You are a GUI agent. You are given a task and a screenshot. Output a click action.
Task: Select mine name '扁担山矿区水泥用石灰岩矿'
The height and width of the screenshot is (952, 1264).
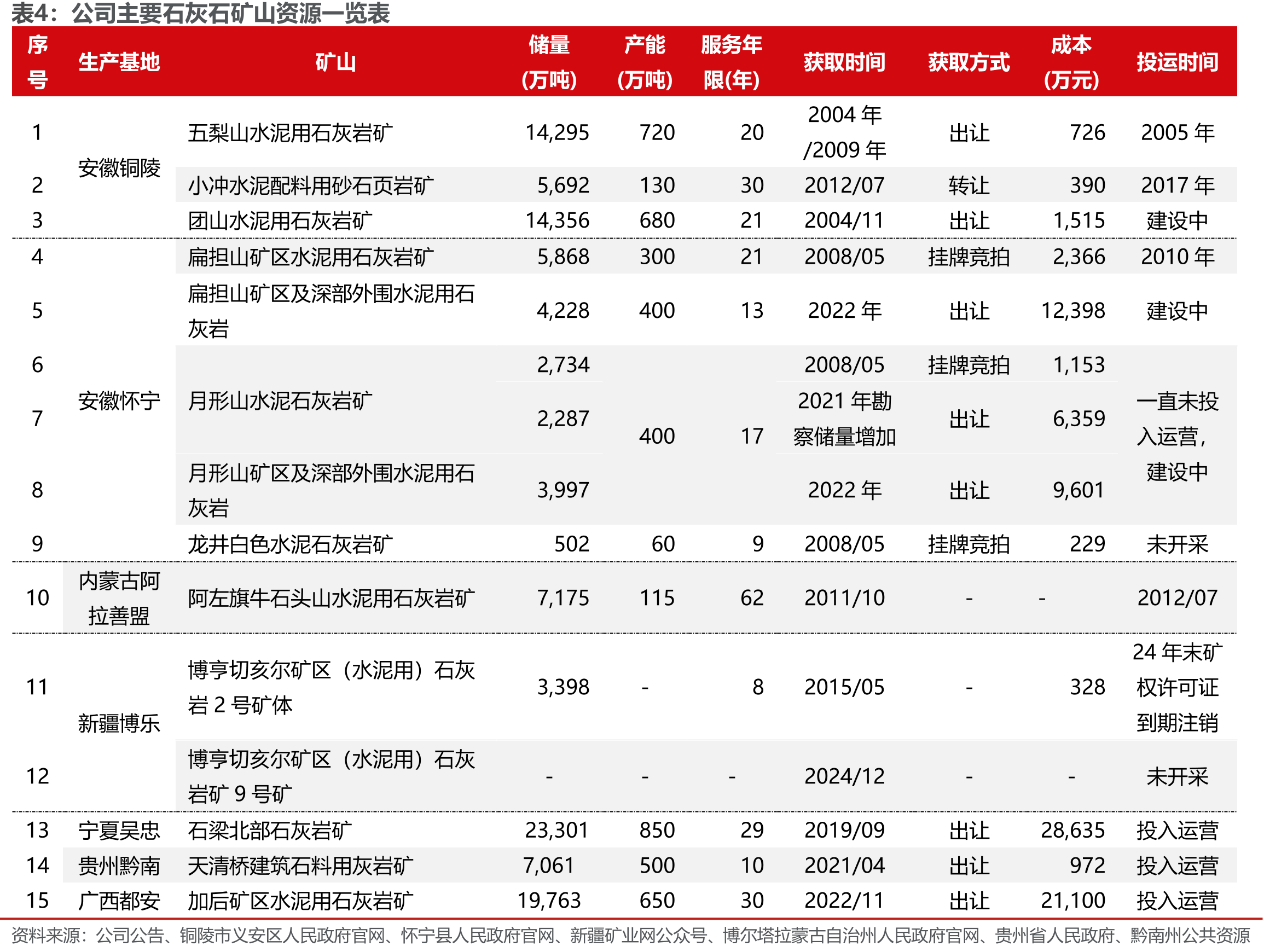311,257
